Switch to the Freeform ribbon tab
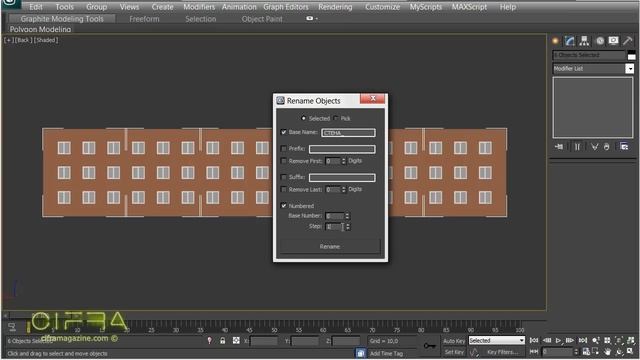640x360 pixels. (x=144, y=19)
